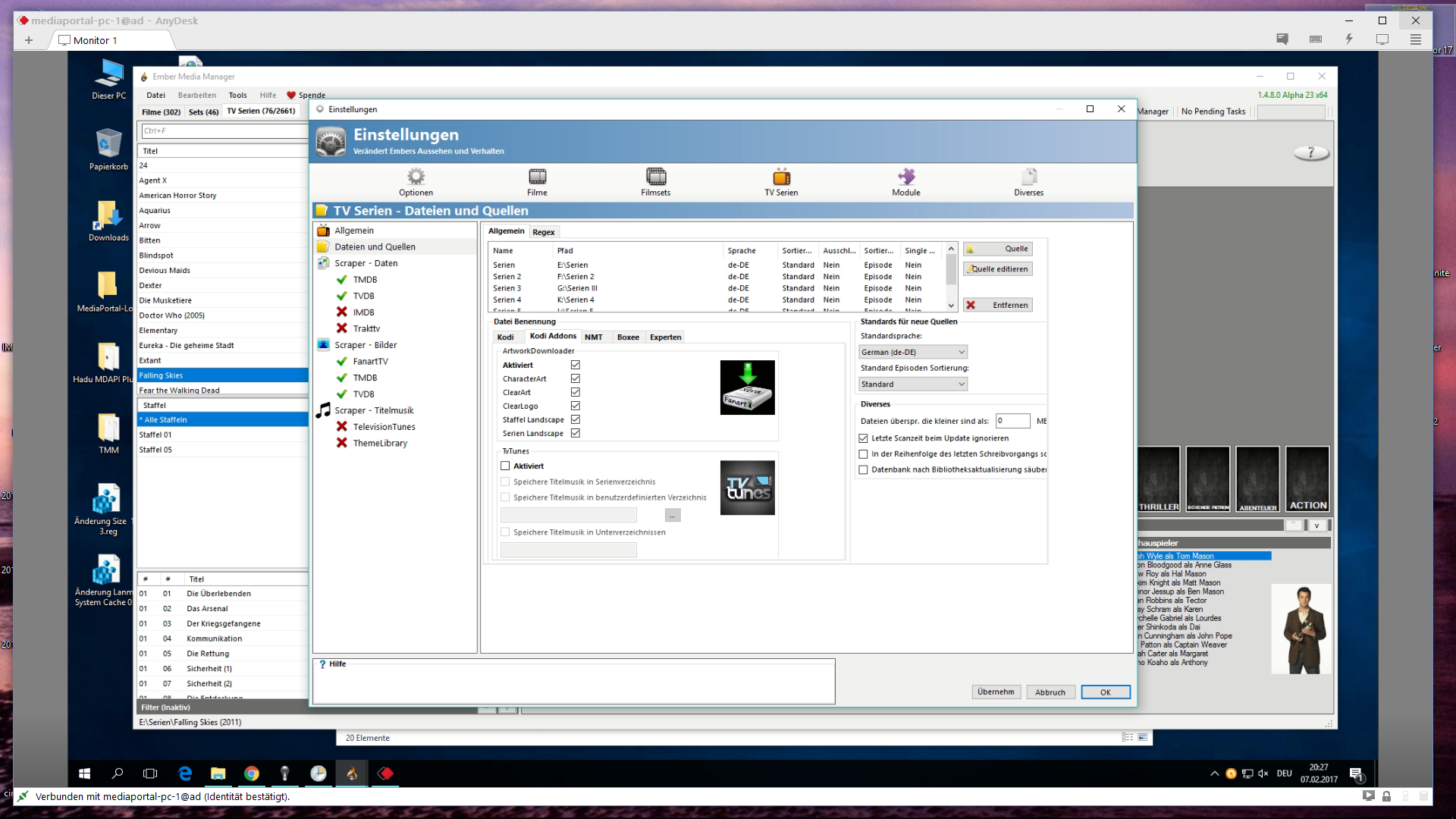Select the Trakttv scraper entry
Viewport: 1456px width, 819px height.
click(366, 328)
